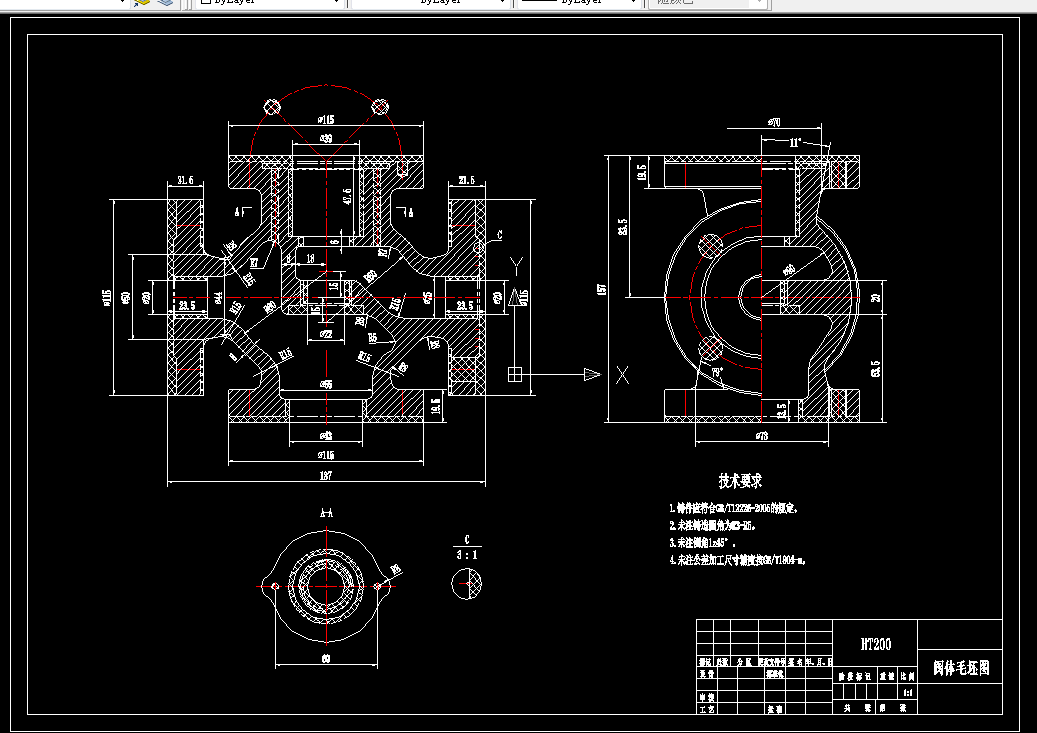Expand the layer list dropdown arrow
This screenshot has height=733, width=1037.
(x=122, y=2)
